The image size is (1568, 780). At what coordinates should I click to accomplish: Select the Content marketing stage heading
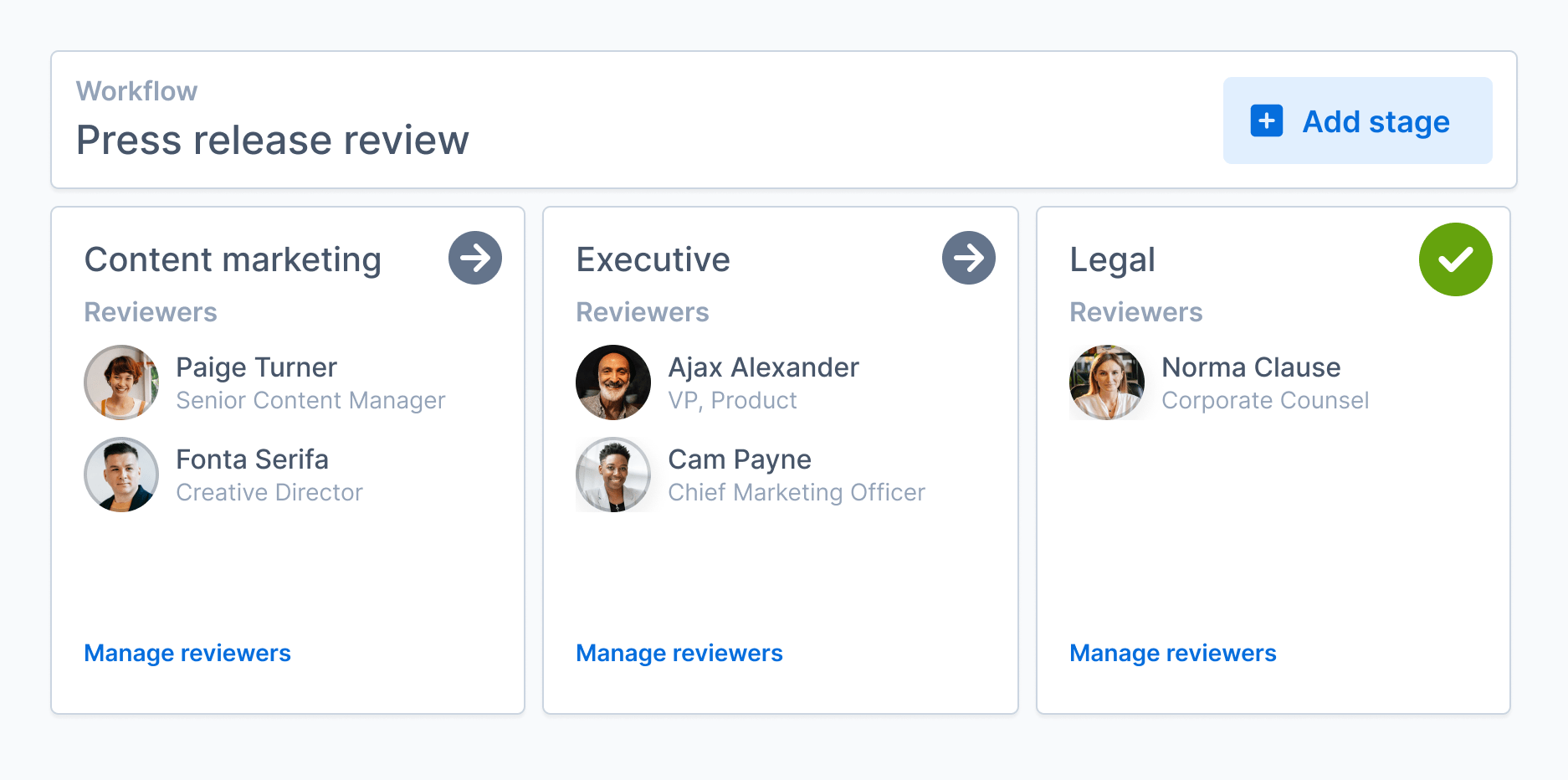[x=233, y=259]
